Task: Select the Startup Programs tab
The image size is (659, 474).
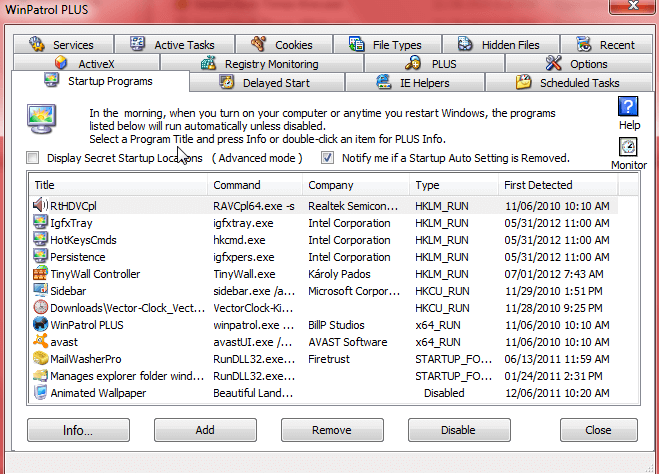Action: (100, 81)
